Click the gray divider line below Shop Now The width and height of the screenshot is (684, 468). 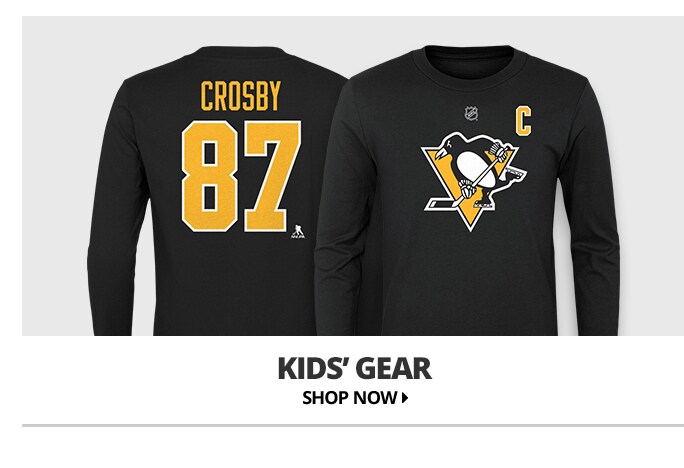(353, 425)
